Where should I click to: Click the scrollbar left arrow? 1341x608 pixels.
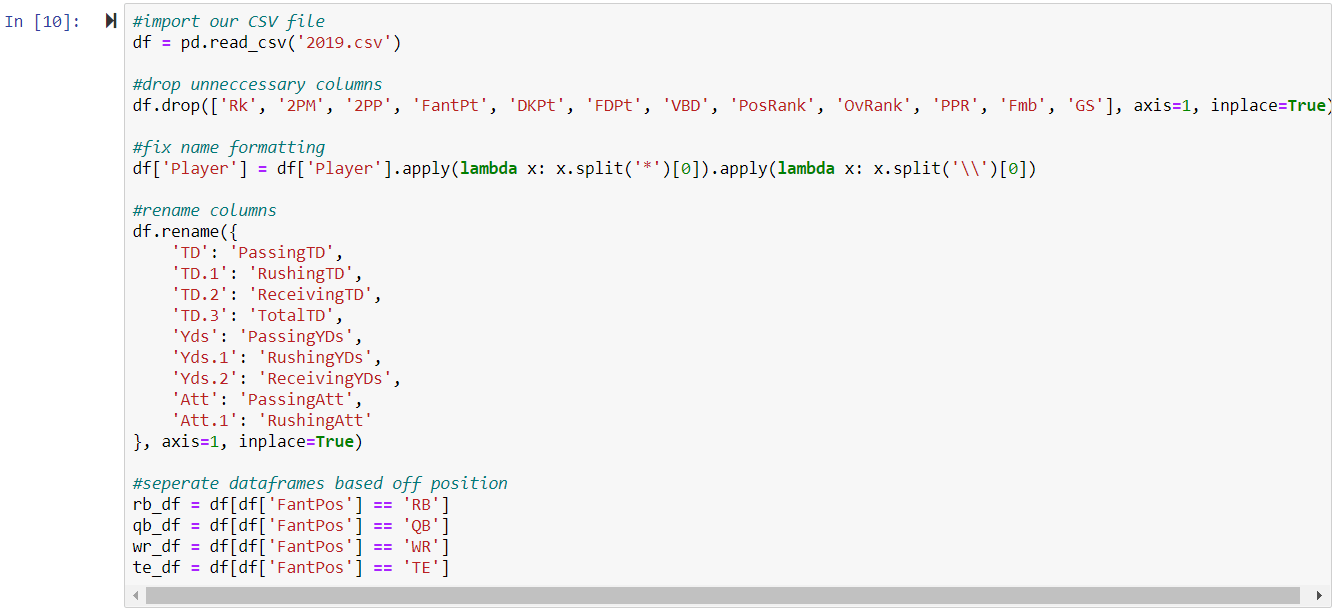[x=134, y=595]
